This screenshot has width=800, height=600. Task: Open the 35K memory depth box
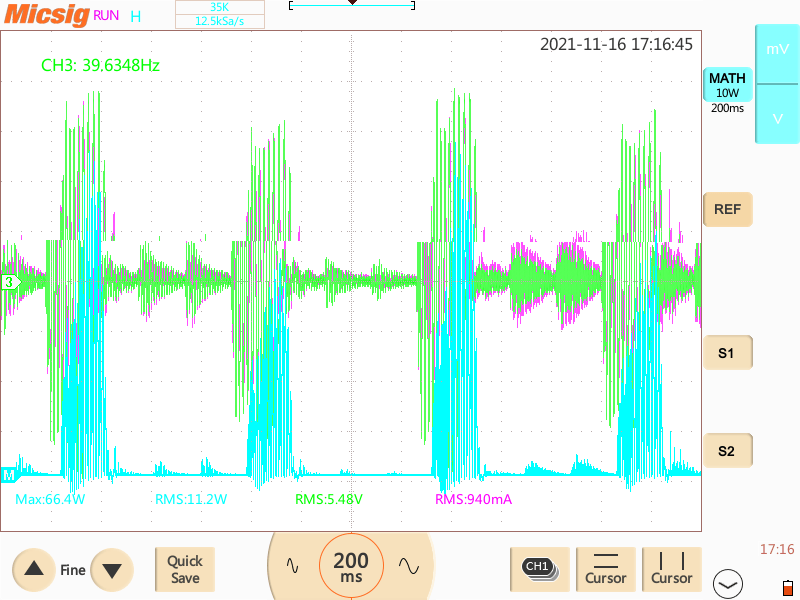click(x=220, y=7)
